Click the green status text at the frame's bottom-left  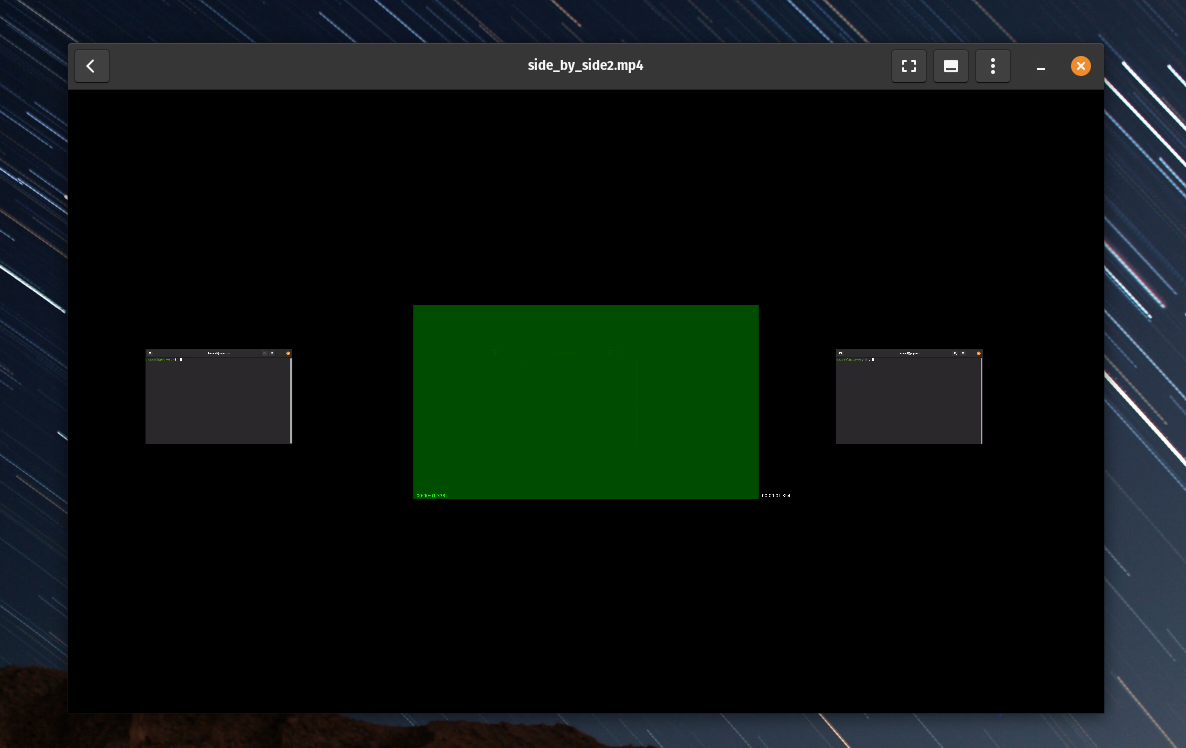430,494
